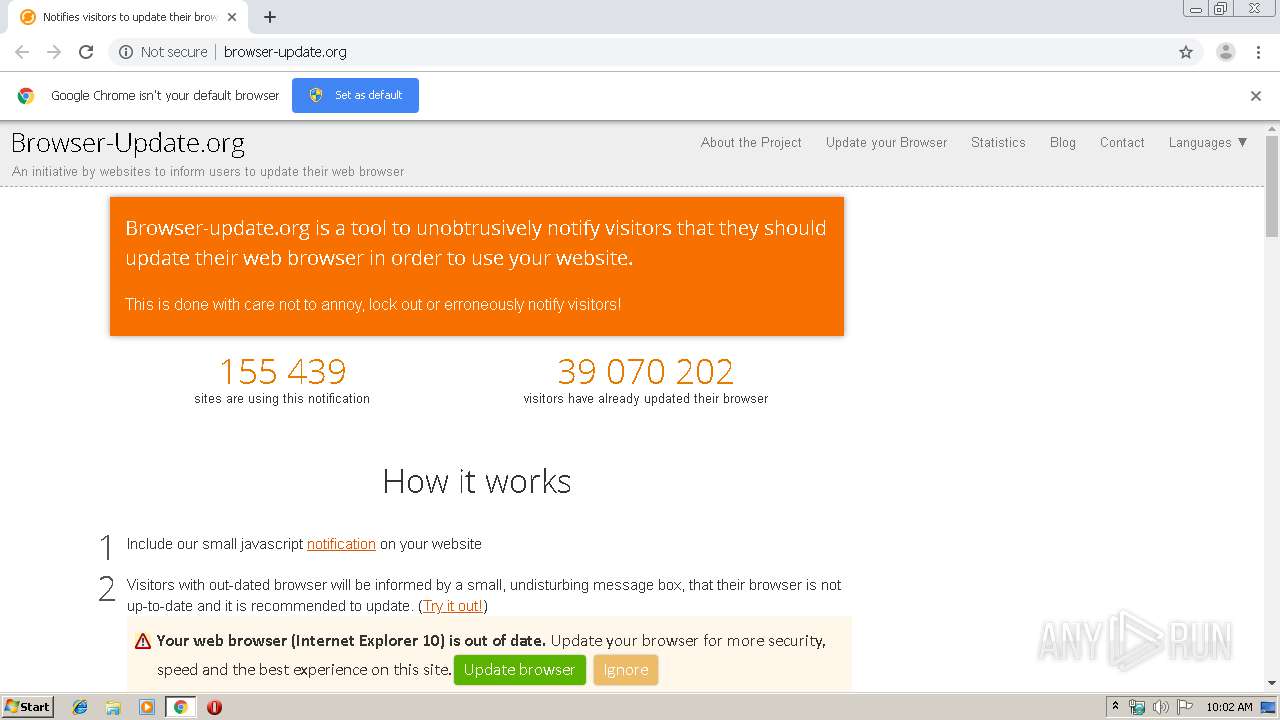Click the page vertical scrollbar thumb
The height and width of the screenshot is (720, 1280).
point(1272,187)
